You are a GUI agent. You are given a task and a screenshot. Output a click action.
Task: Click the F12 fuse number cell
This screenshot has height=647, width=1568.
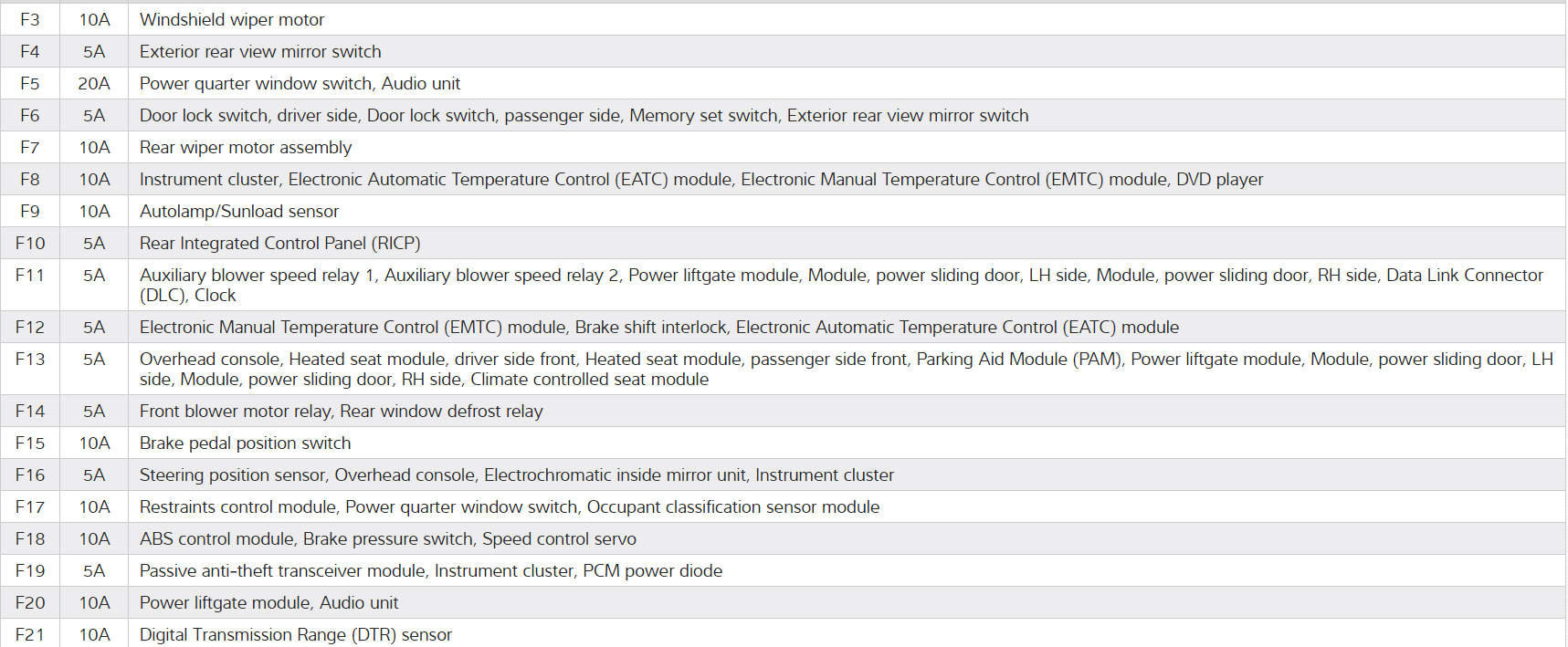click(x=30, y=327)
